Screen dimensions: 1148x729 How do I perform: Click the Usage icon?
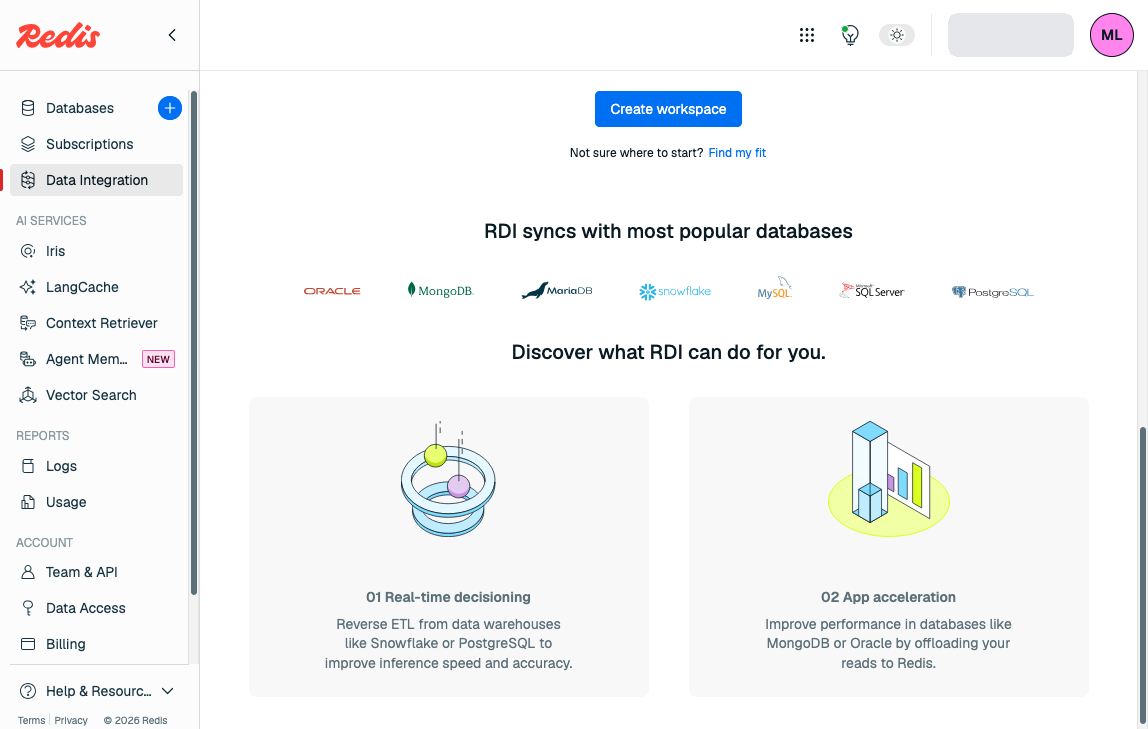click(28, 502)
